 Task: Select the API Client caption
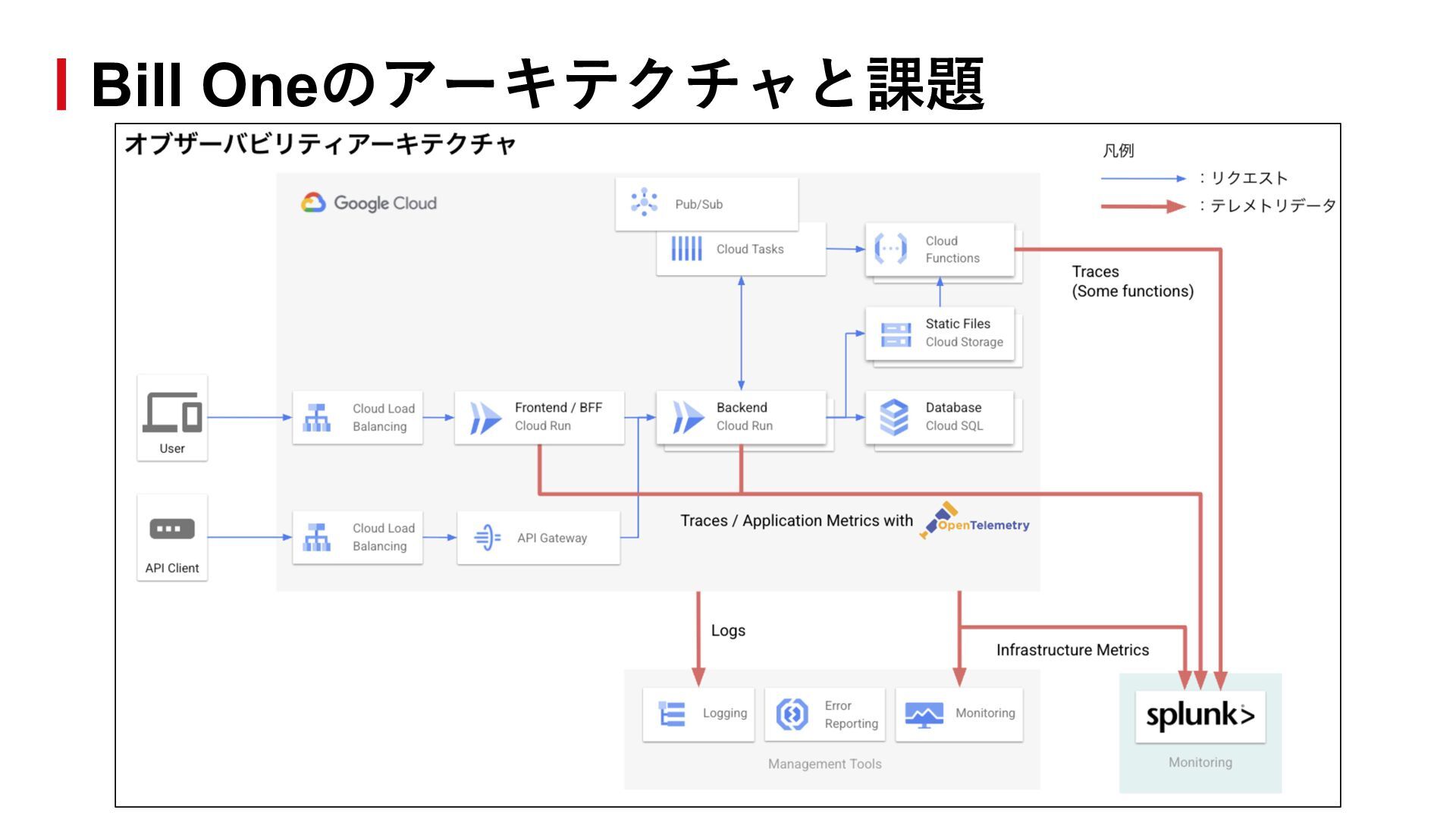pyautogui.click(x=172, y=569)
